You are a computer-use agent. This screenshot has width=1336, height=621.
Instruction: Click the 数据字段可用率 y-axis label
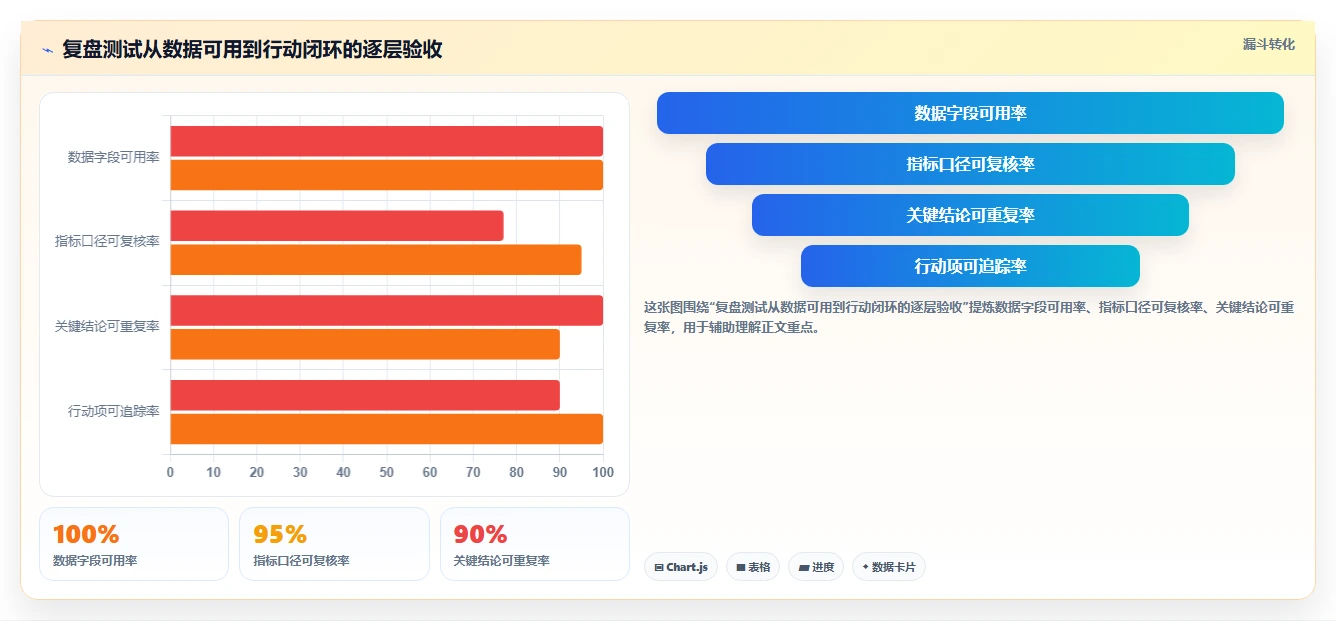coord(114,157)
